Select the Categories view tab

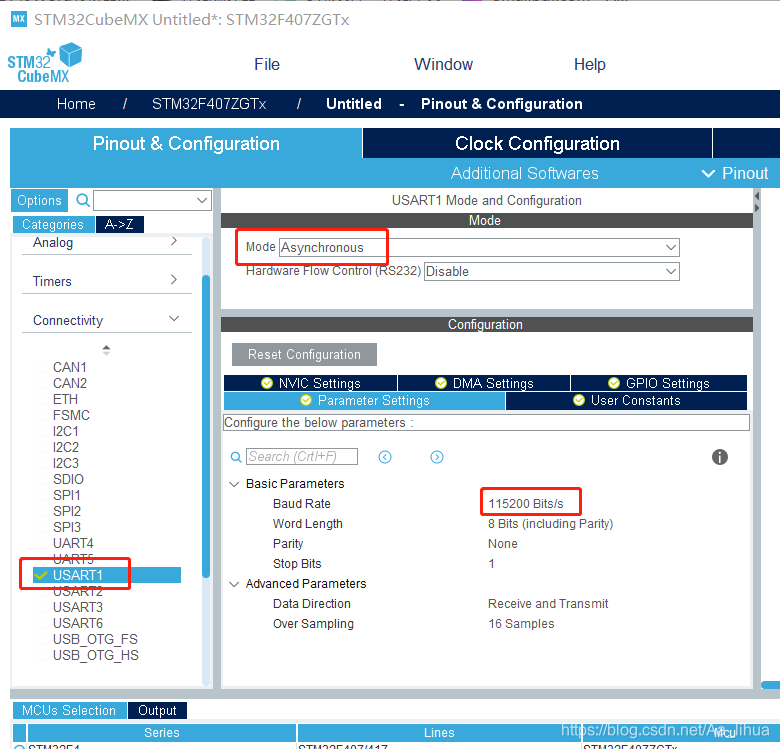click(53, 224)
